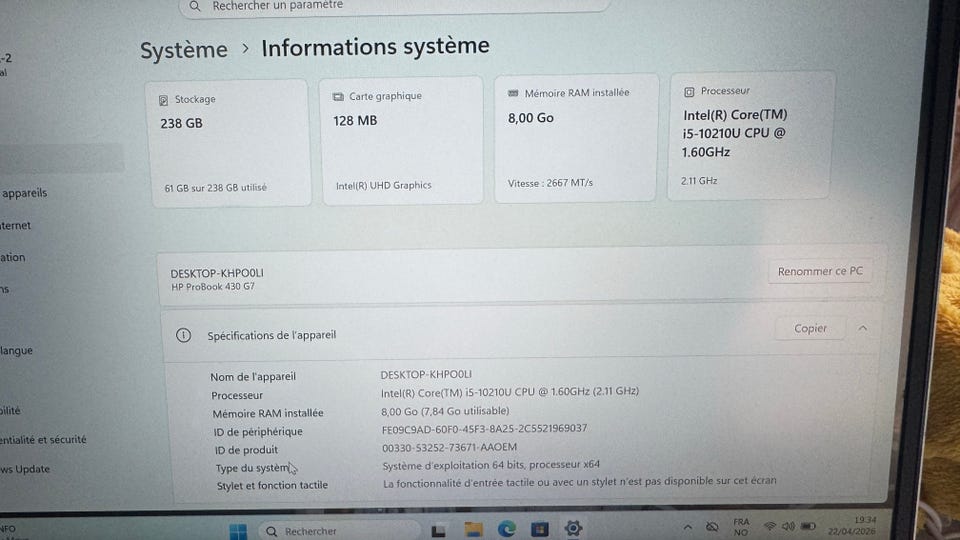
Task: Open Confidentialité et sécurité sidebar item
Action: click(43, 440)
